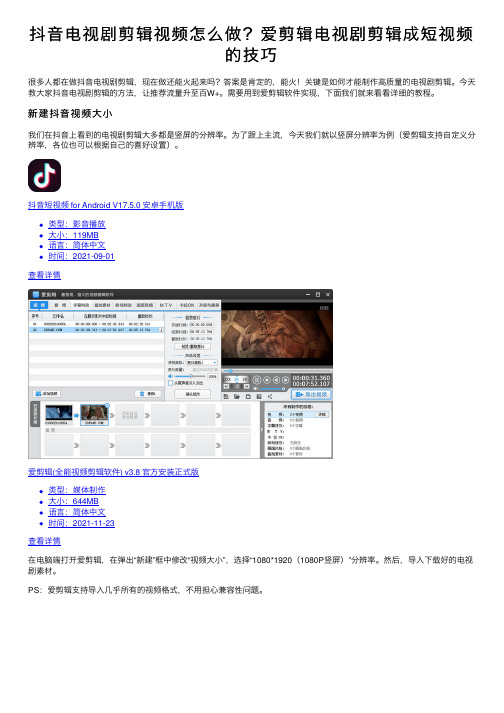The height and width of the screenshot is (713, 504).
Task: Follow the 爱剪辑 v3.8 官方安装正式版 link
Action: [113, 472]
